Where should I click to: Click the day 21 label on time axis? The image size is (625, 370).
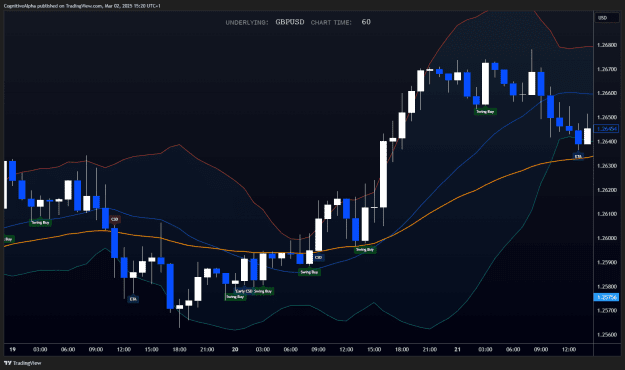458,350
